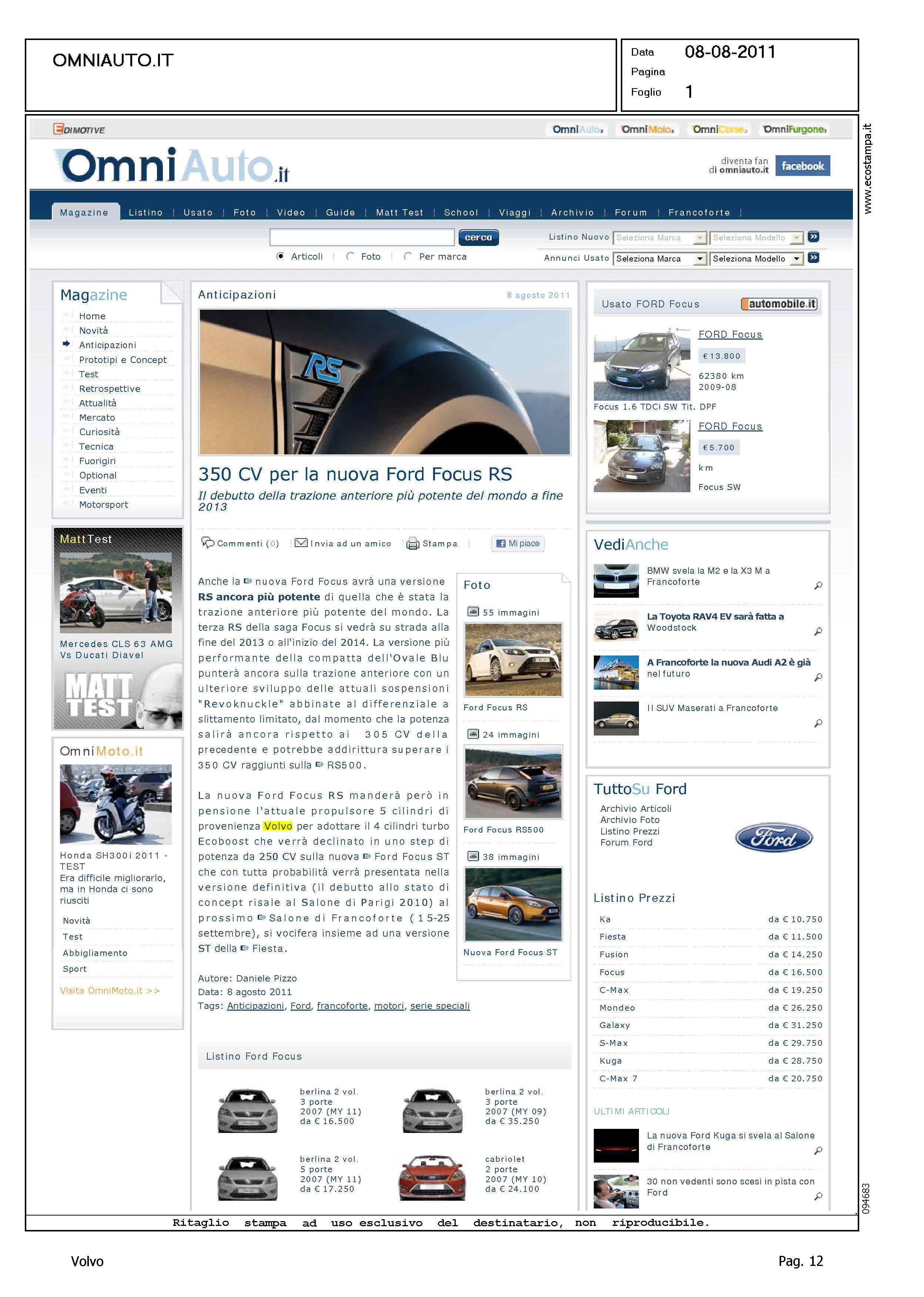The height and width of the screenshot is (1297, 924).
Task: Click the Annunci Usato go arrow button
Action: point(814,258)
